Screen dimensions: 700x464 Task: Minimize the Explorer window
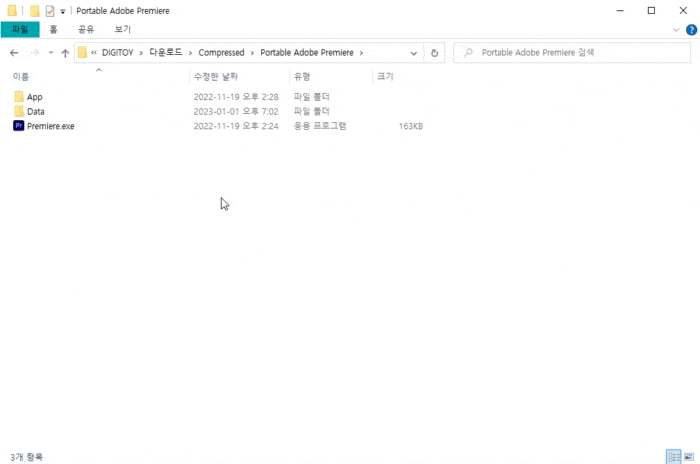620,11
